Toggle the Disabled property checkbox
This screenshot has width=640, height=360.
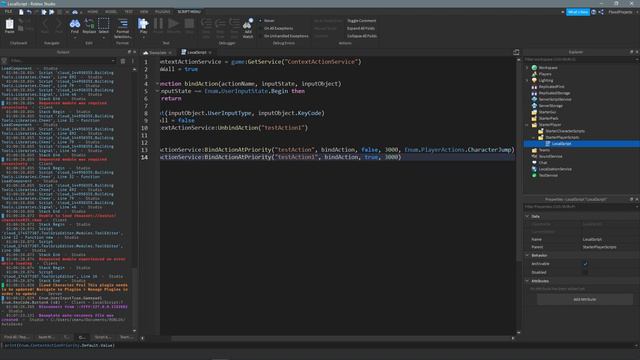coord(585,272)
